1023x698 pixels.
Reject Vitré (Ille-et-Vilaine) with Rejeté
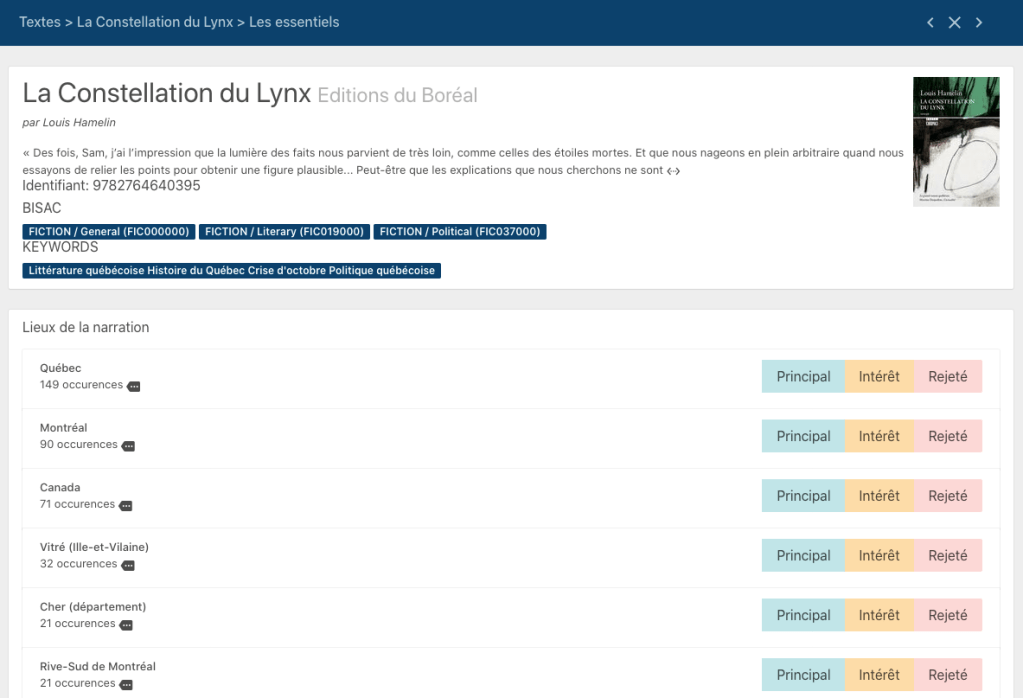[947, 556]
